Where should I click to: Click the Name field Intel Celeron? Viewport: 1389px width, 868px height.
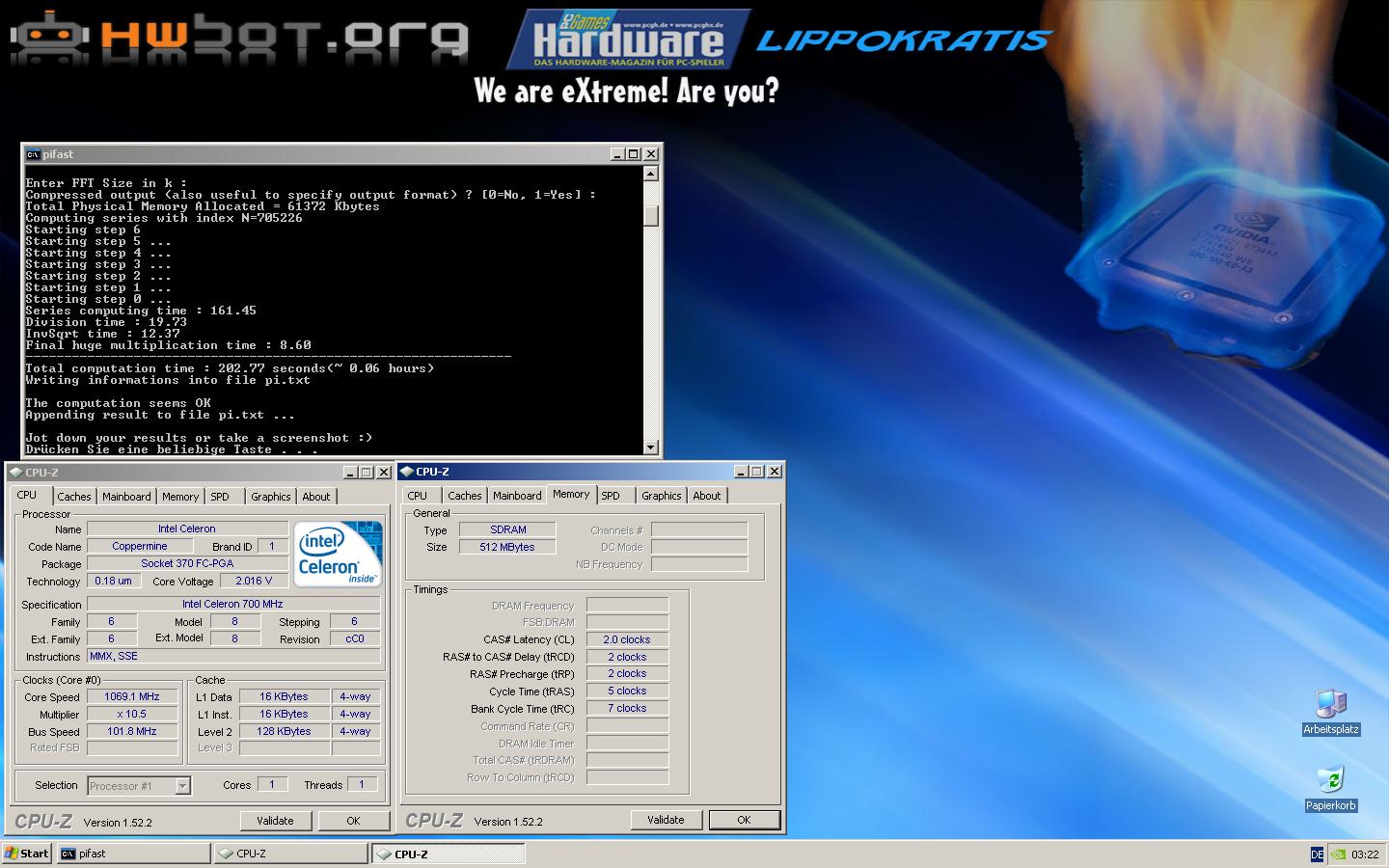pos(187,529)
